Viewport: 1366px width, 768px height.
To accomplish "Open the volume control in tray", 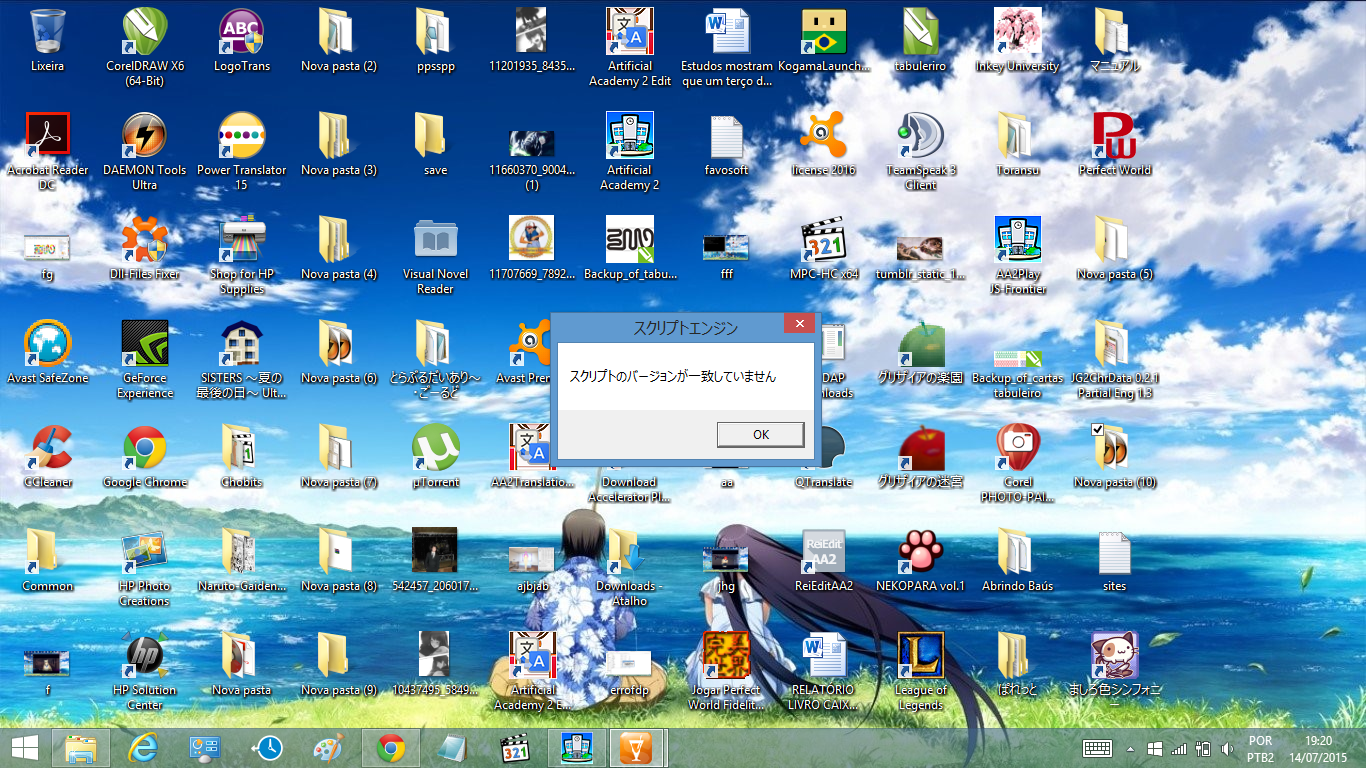I will pos(1228,748).
